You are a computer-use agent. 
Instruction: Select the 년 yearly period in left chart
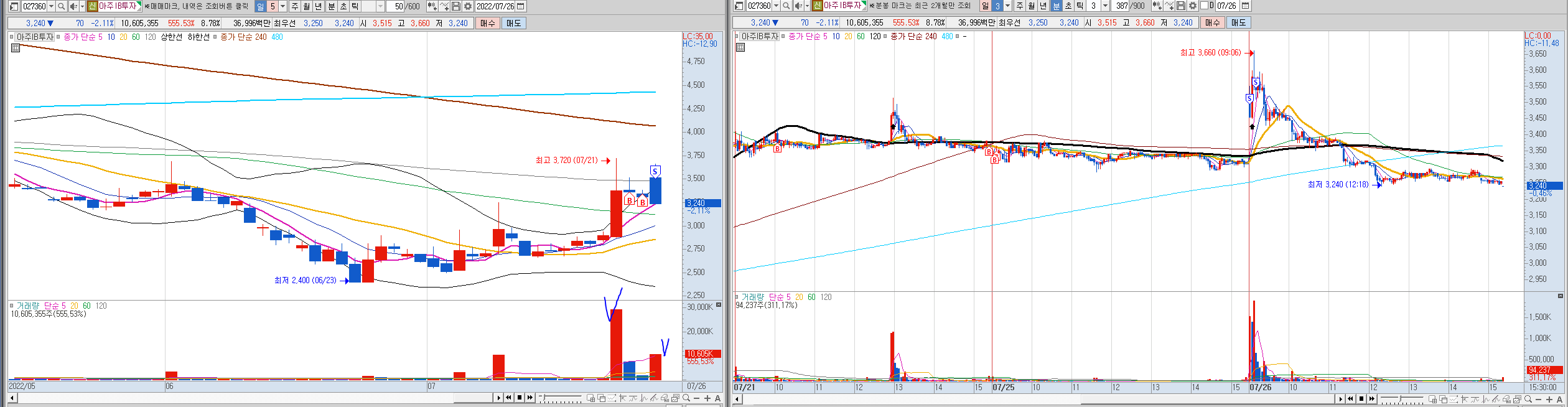click(319, 6)
